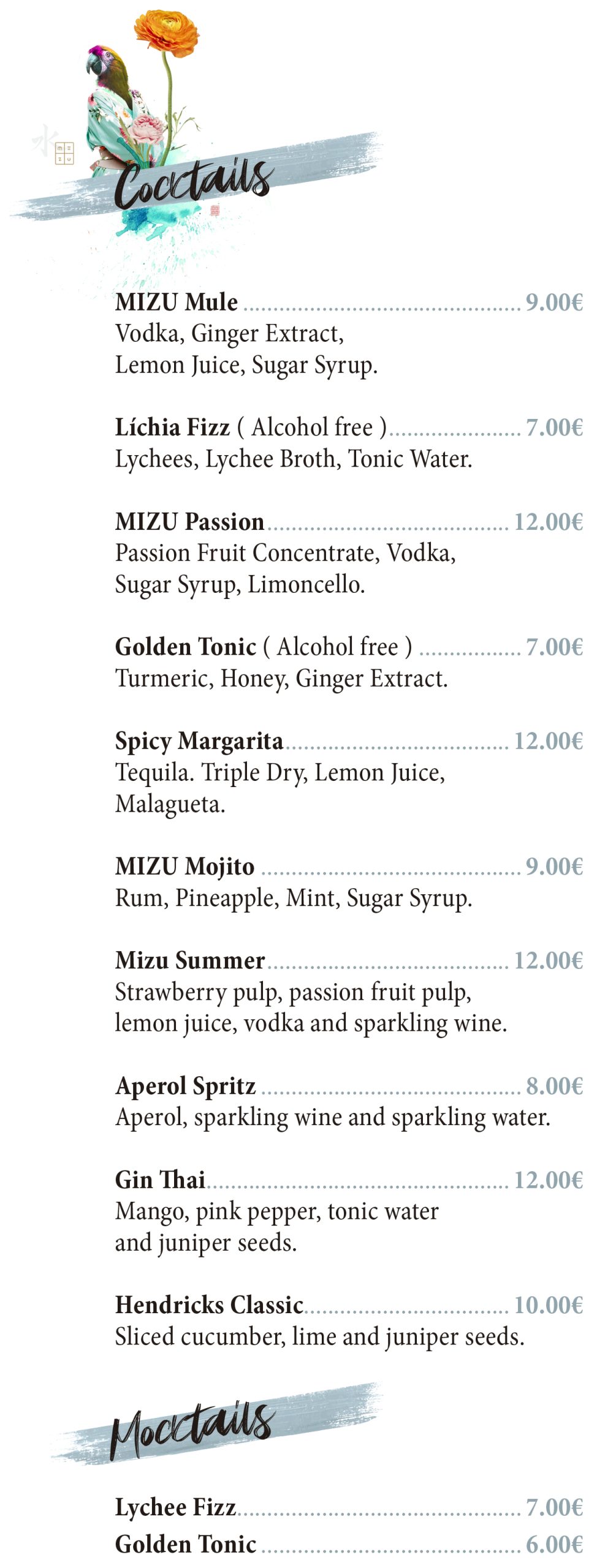
Task: Select Hendricks Classic on the menu
Action: point(209,1305)
